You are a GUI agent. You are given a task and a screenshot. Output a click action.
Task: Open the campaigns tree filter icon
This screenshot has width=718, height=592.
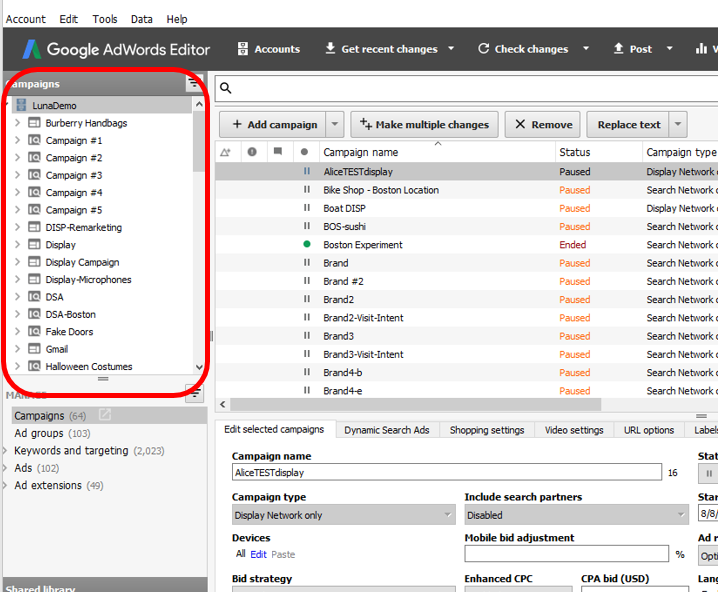[x=194, y=83]
